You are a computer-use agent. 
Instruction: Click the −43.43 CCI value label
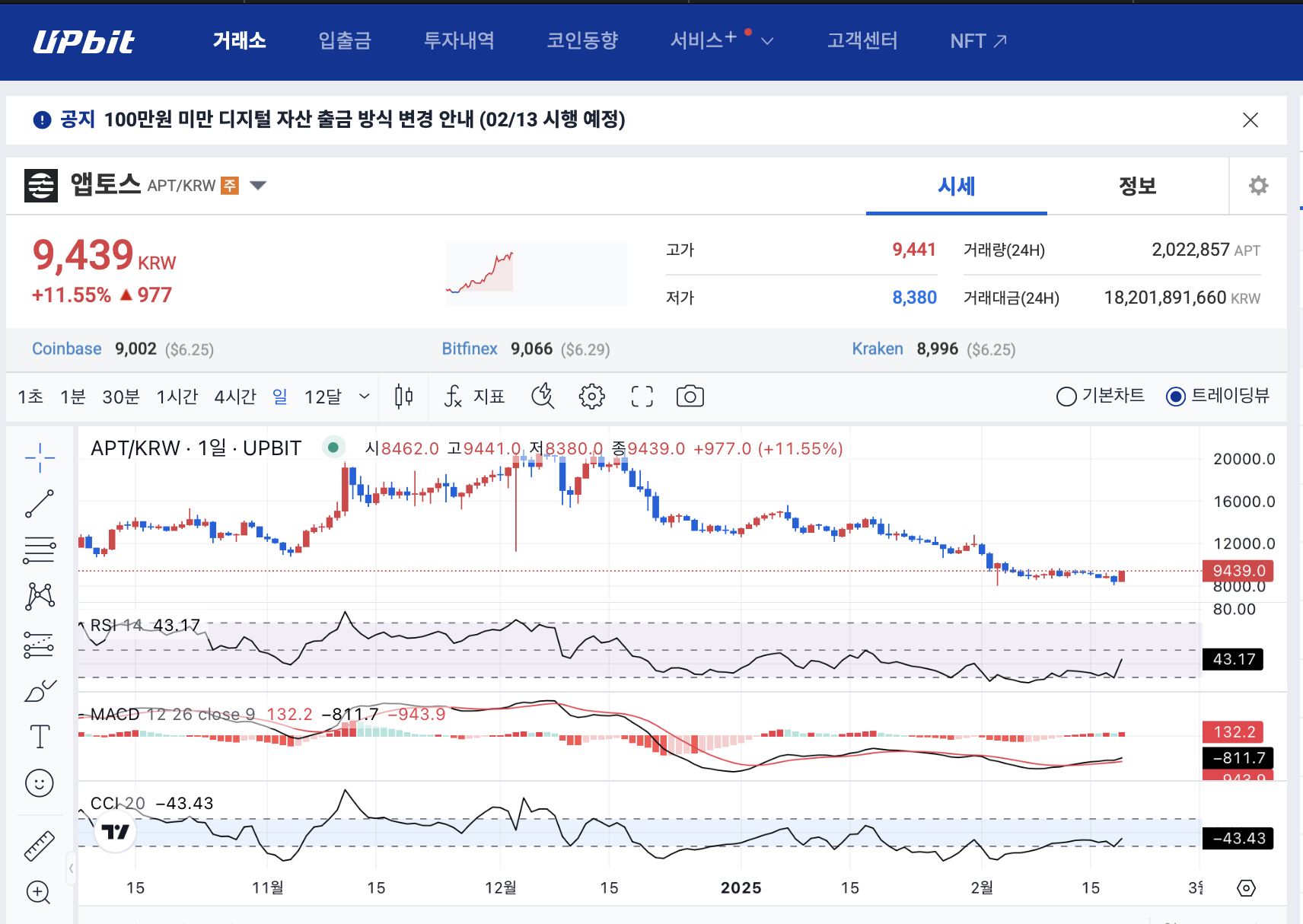[x=1238, y=839]
